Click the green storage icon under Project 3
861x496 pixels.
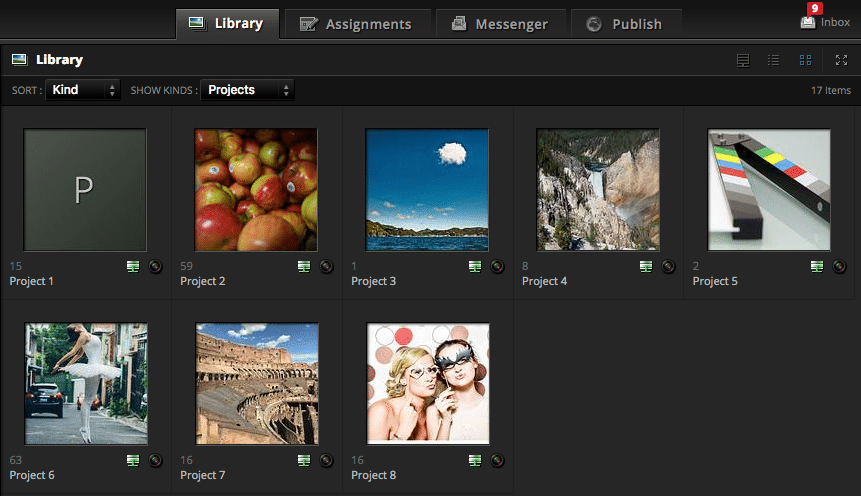(x=475, y=266)
